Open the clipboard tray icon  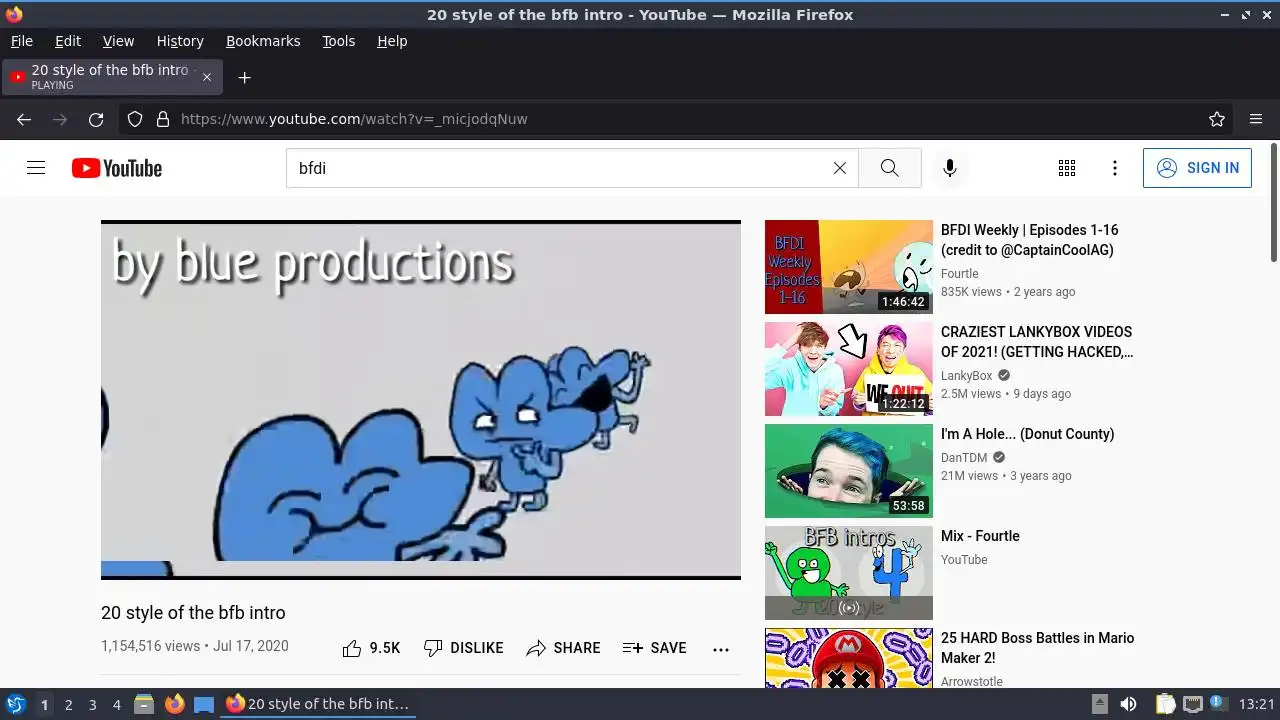1165,704
